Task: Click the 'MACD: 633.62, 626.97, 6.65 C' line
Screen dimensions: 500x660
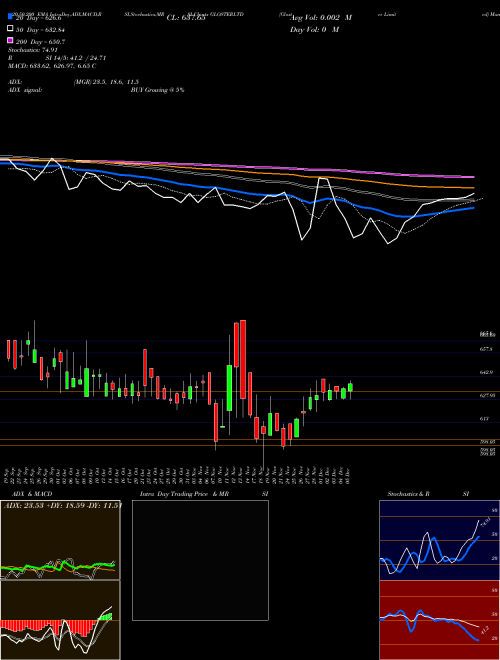Action: 52,66
